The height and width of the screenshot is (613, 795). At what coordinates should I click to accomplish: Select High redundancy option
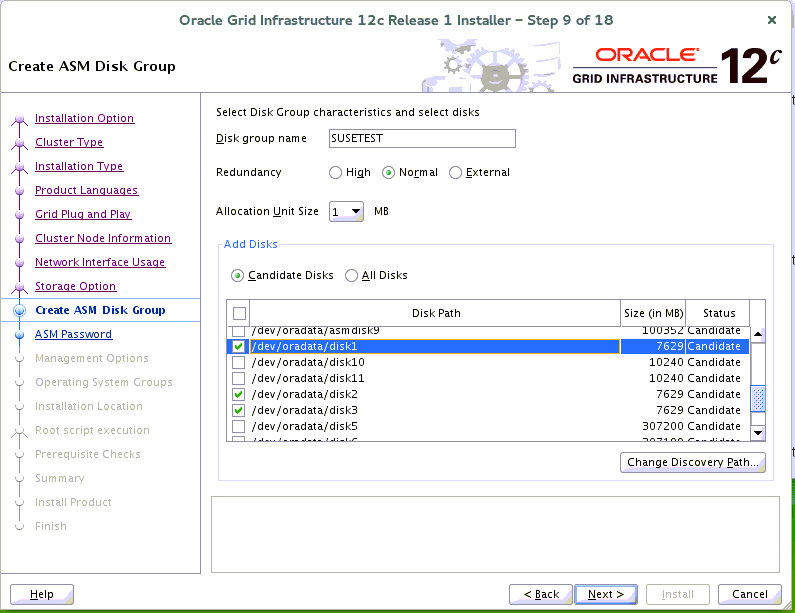[x=336, y=173]
